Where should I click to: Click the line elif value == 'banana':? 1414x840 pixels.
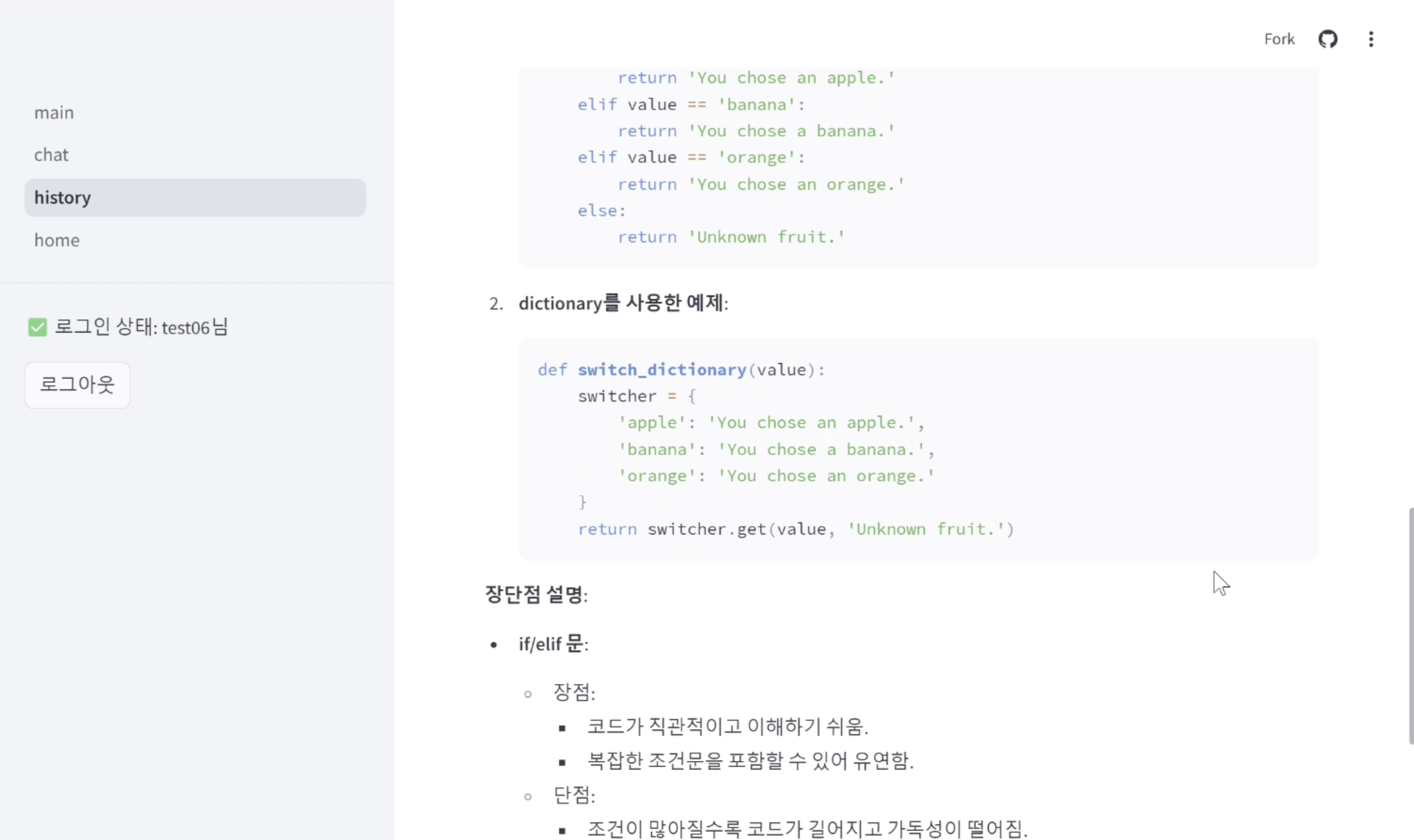(691, 104)
